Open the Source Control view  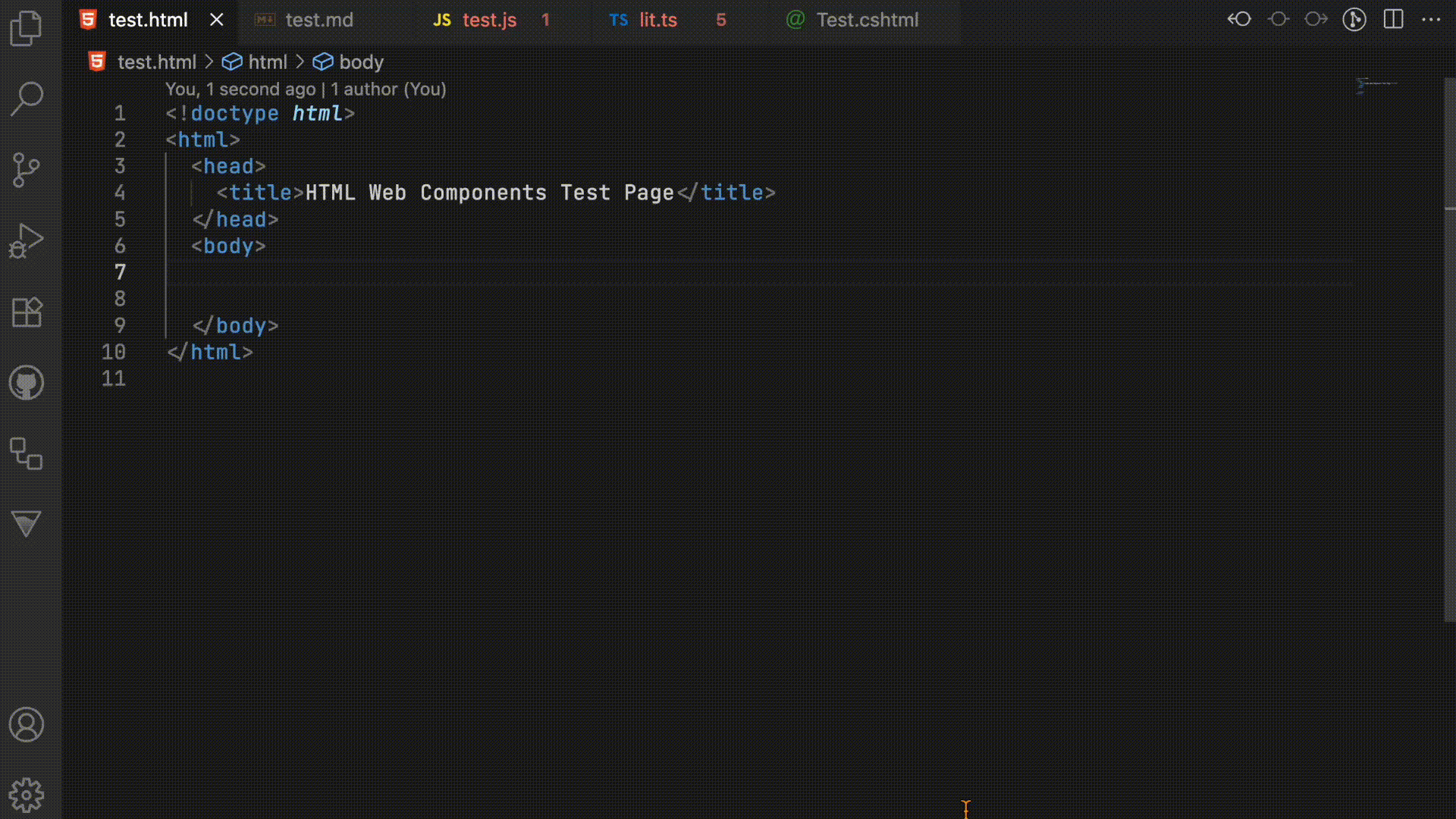click(27, 169)
